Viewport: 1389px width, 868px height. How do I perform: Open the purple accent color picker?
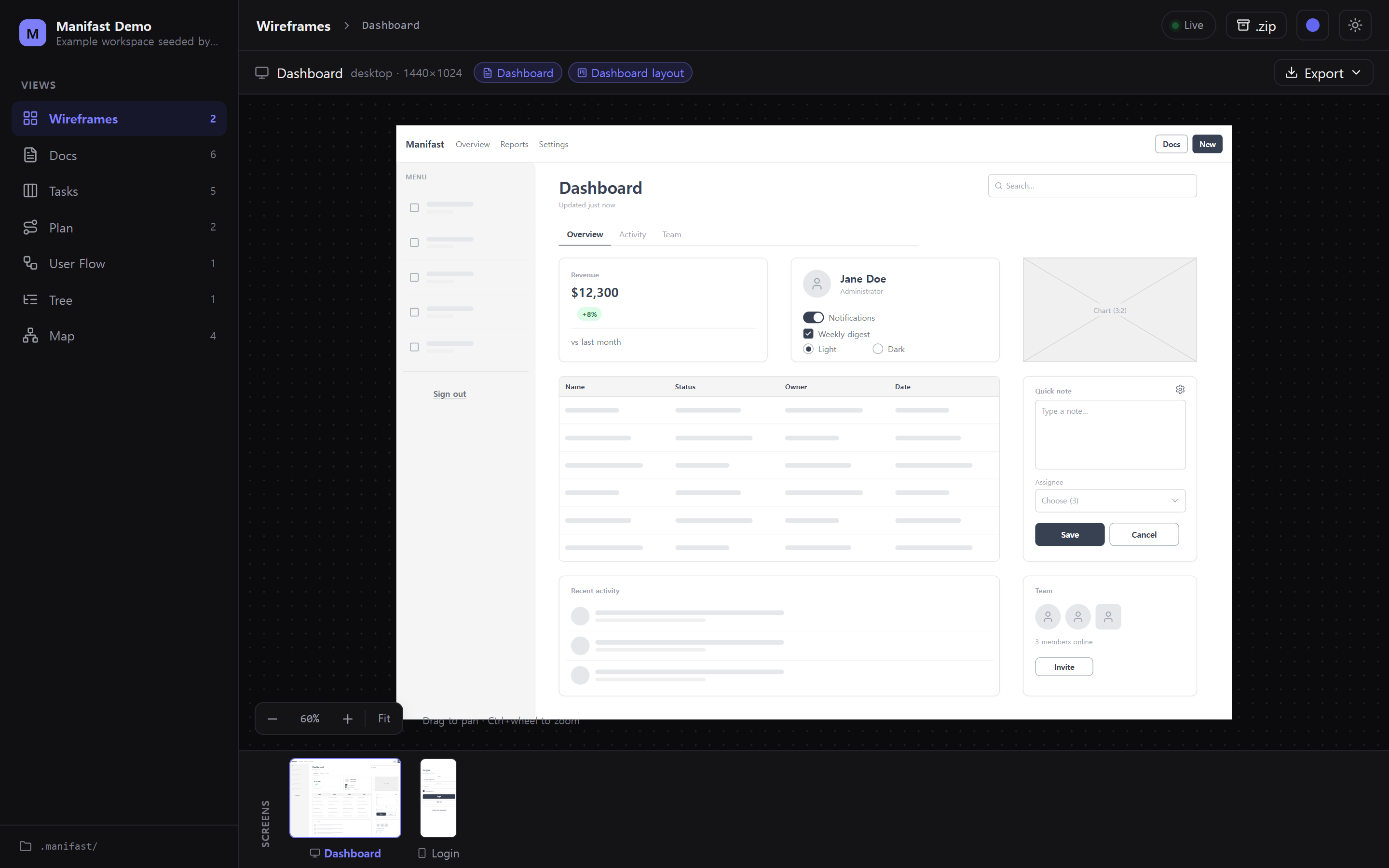(1312, 25)
